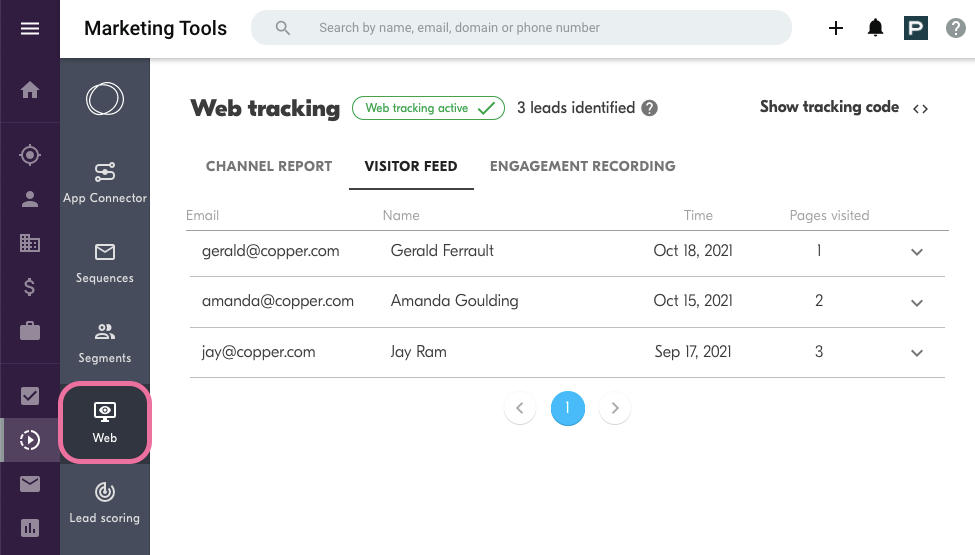Click the circular logo in marketing panel
The height and width of the screenshot is (555, 975).
(105, 99)
